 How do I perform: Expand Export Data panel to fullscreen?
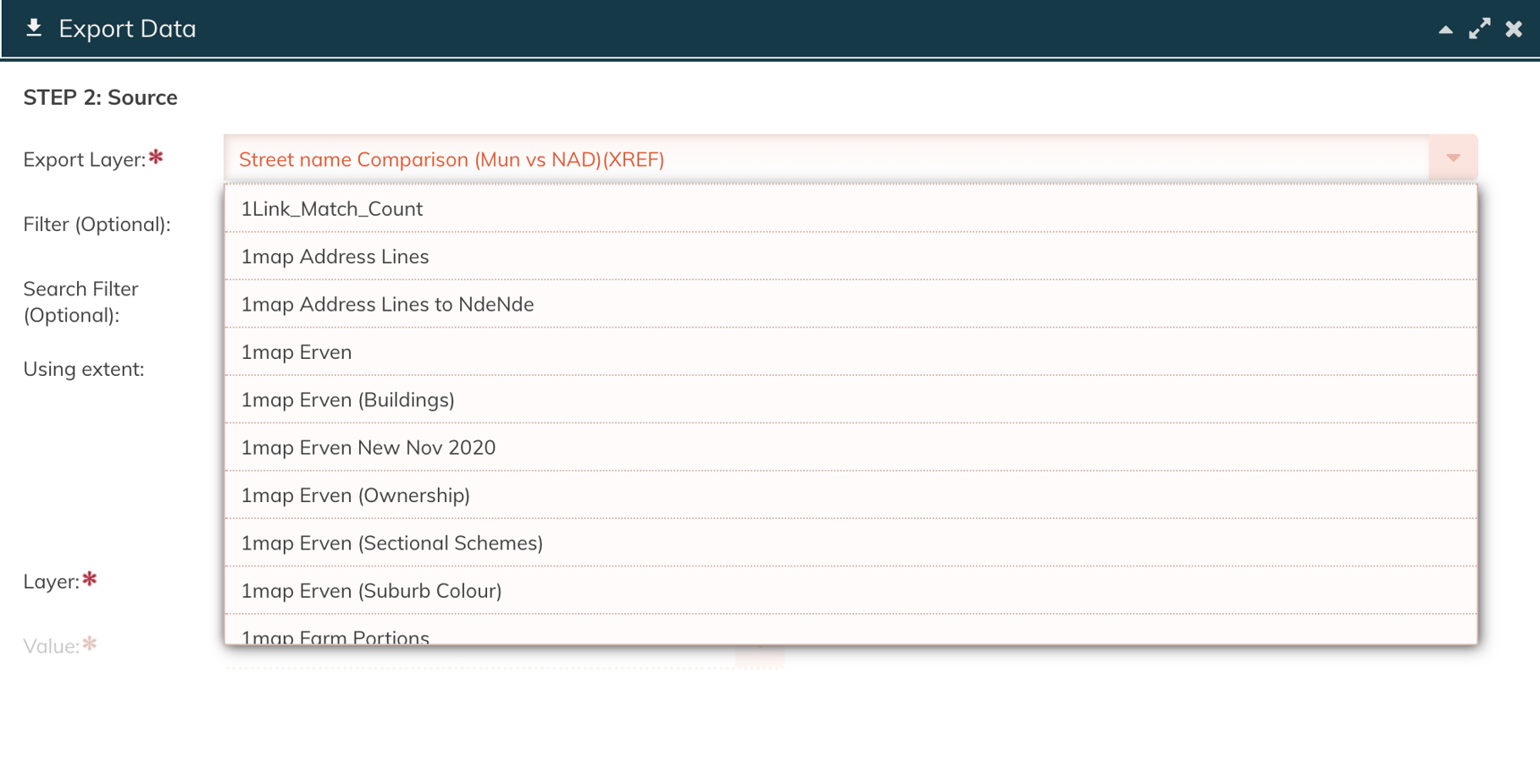click(x=1480, y=29)
